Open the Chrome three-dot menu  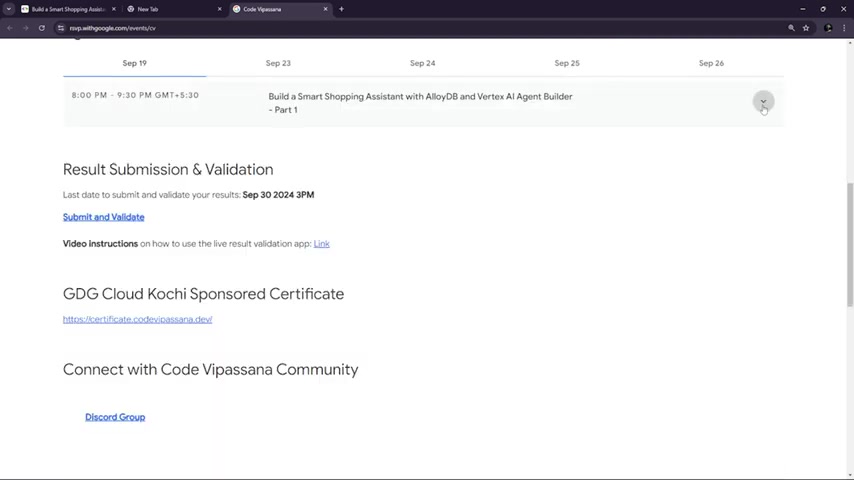point(844,28)
